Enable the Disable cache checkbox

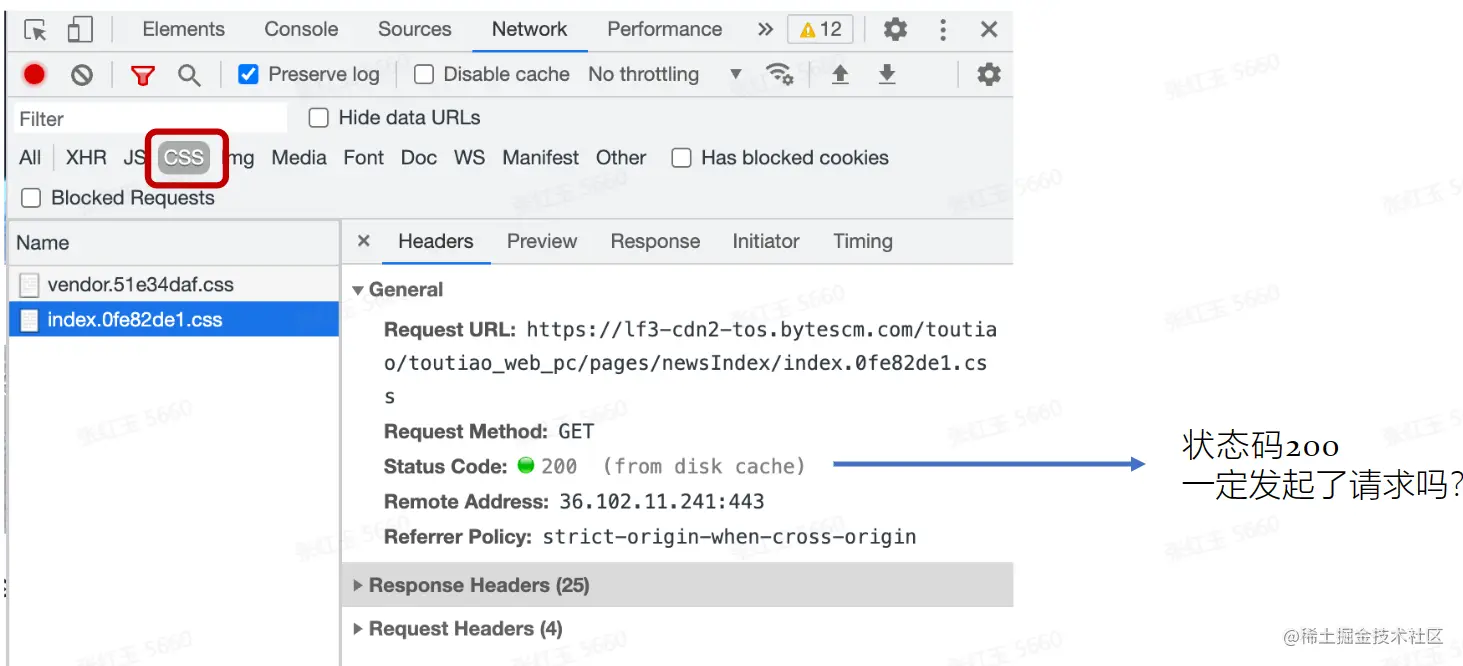point(424,74)
